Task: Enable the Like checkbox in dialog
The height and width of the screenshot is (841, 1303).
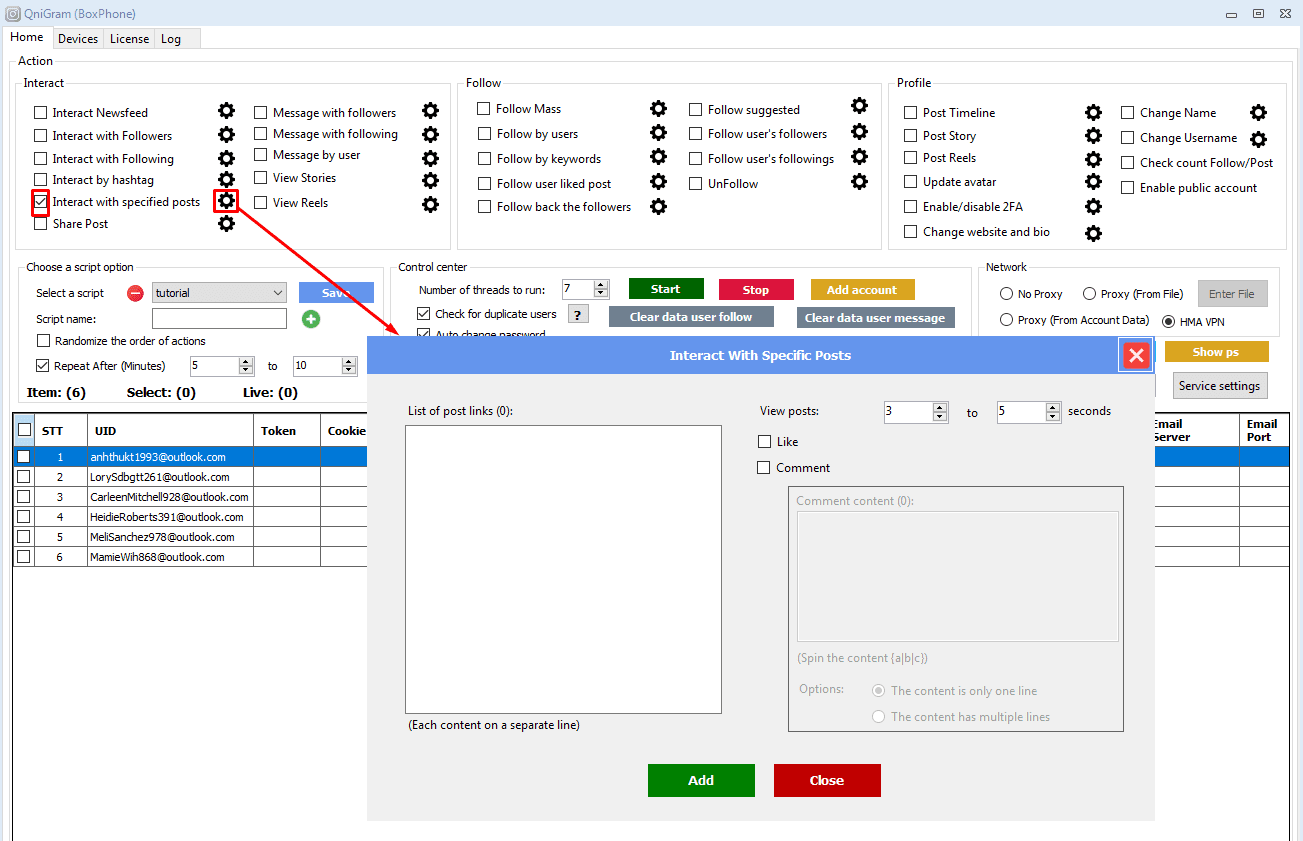Action: (765, 441)
